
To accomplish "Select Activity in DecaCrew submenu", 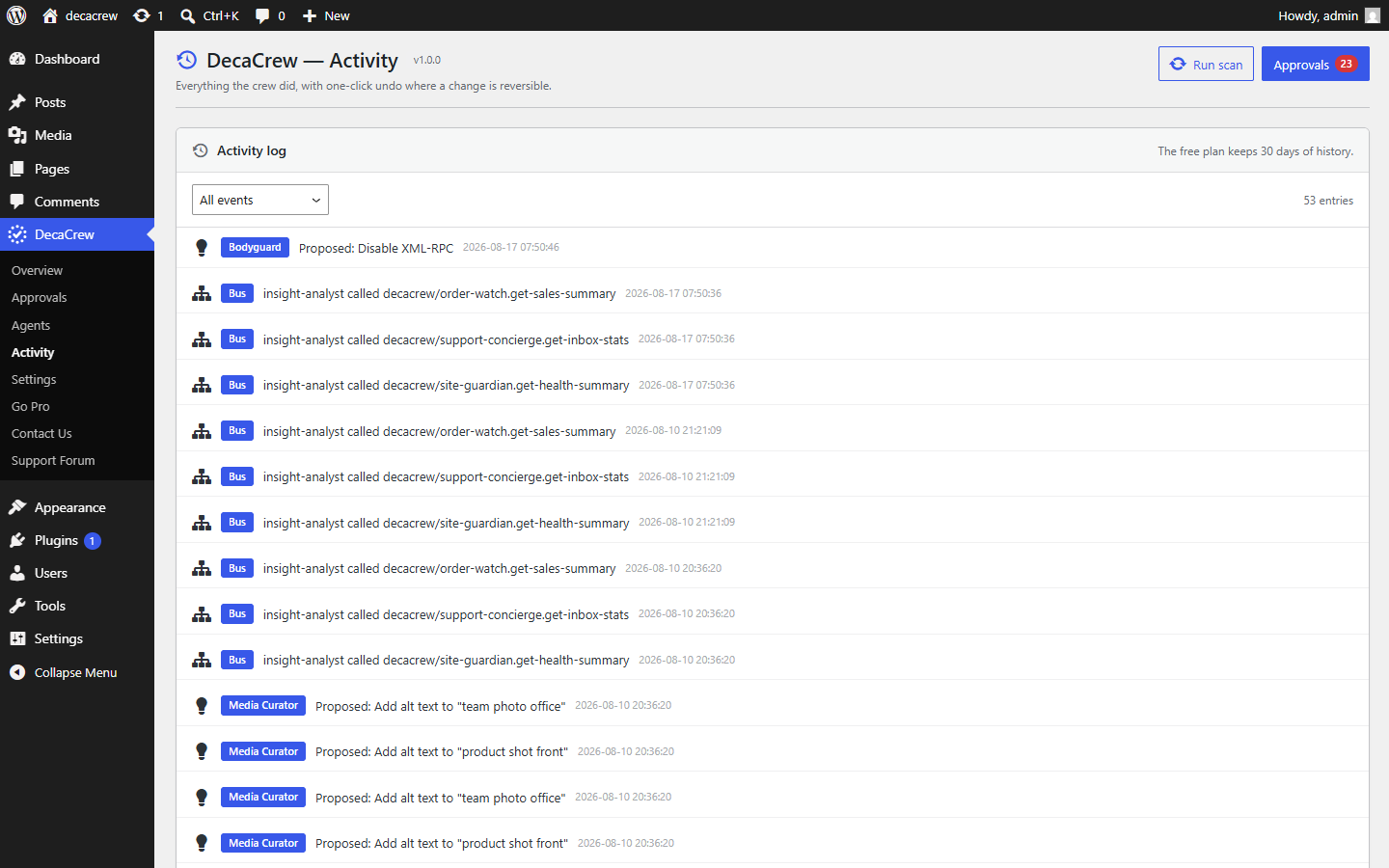I will [33, 353].
